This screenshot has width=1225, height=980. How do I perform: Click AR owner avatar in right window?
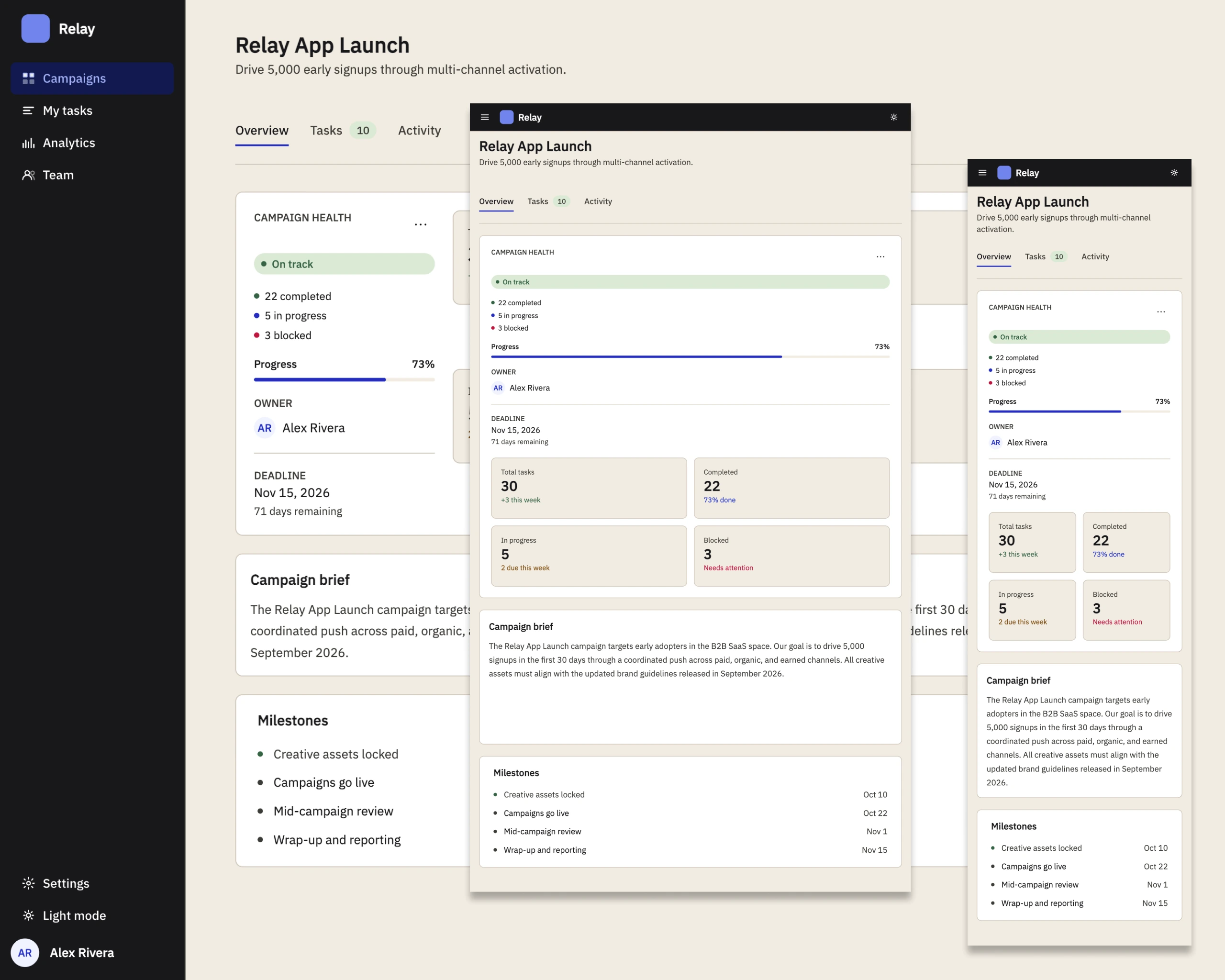995,443
